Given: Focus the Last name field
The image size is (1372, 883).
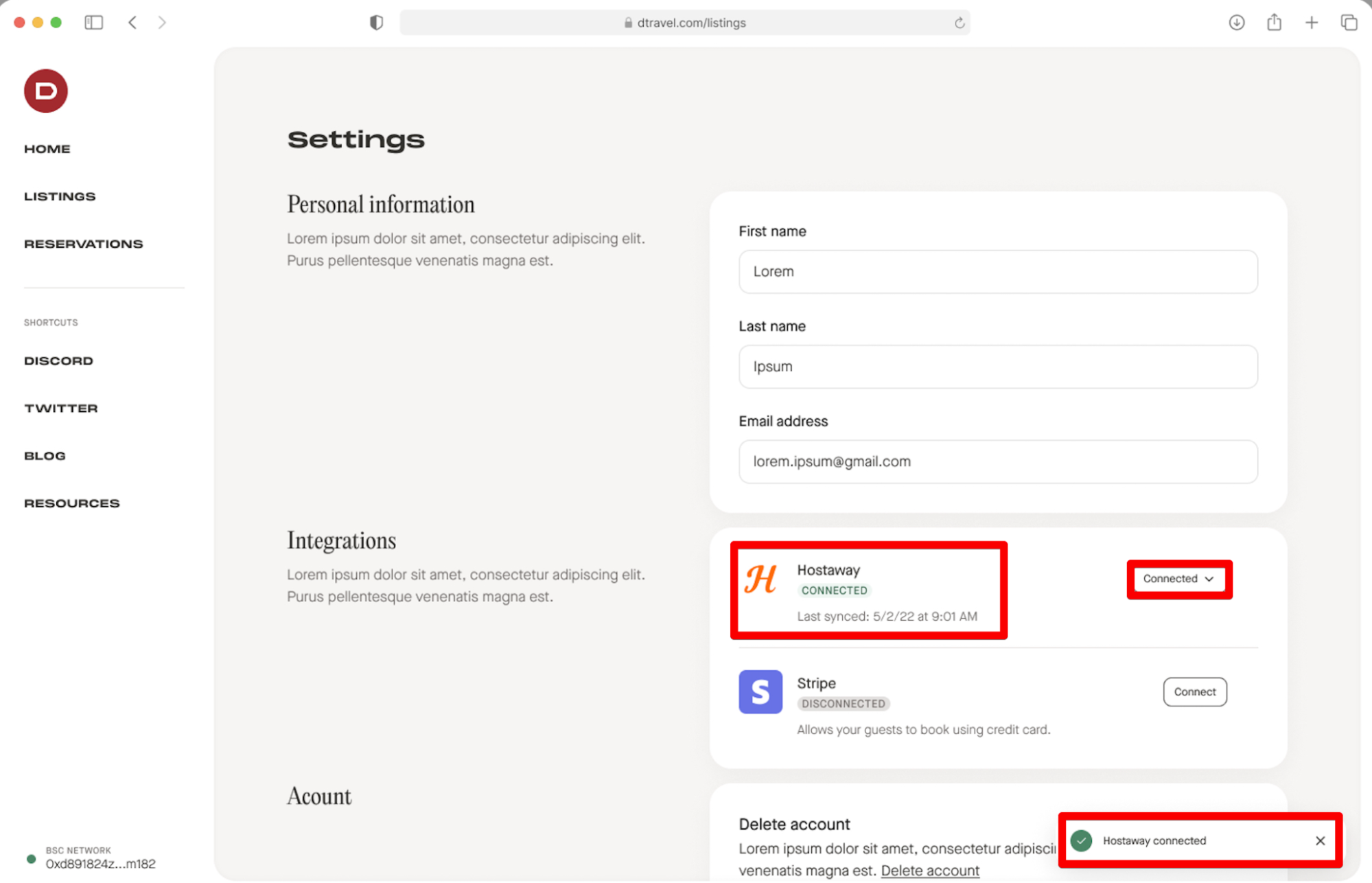Looking at the screenshot, I should pyautogui.click(x=997, y=367).
